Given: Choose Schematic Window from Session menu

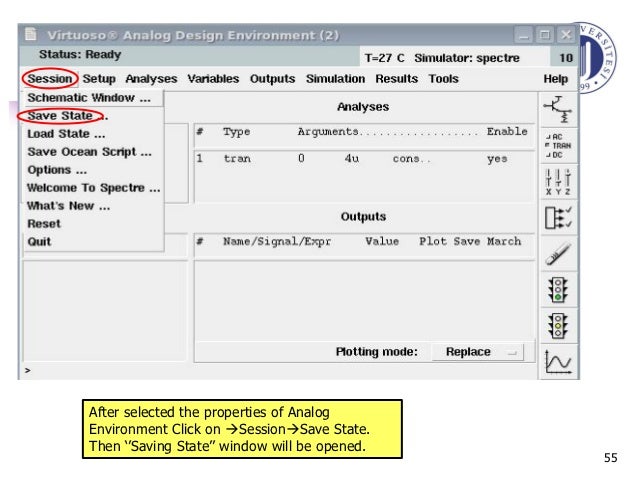Looking at the screenshot, I should click(94, 98).
